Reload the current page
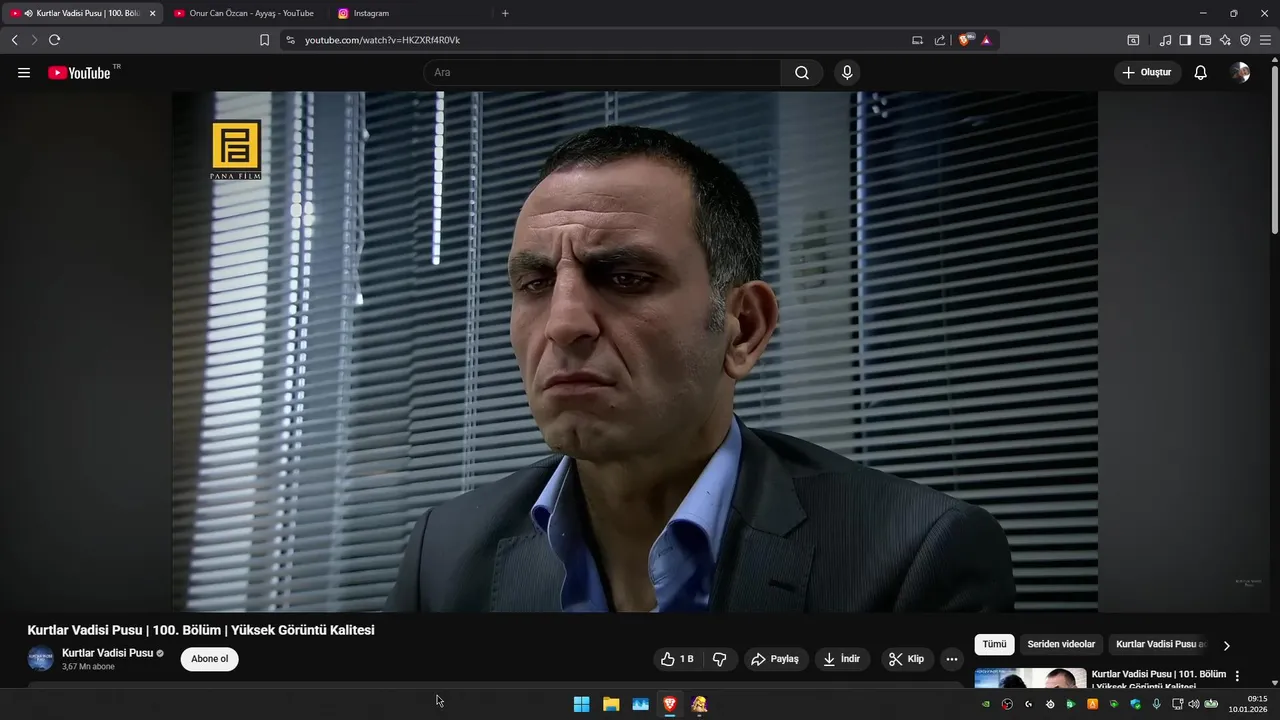Screen dimensions: 1280x720 55,40
